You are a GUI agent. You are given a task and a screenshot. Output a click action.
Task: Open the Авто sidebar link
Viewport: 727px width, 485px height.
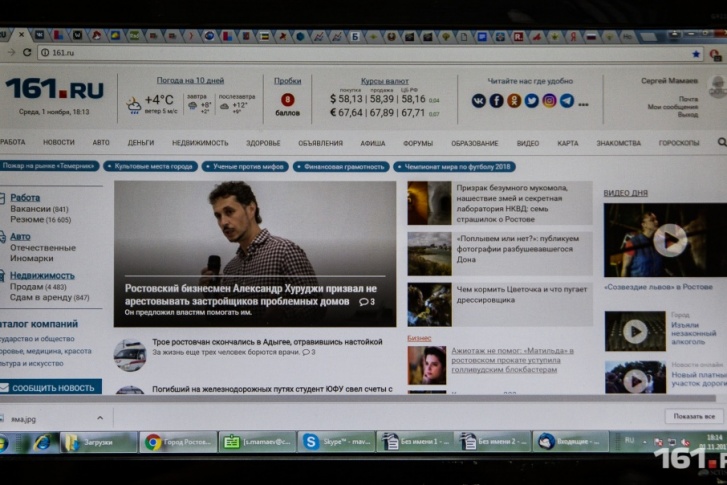click(20, 236)
